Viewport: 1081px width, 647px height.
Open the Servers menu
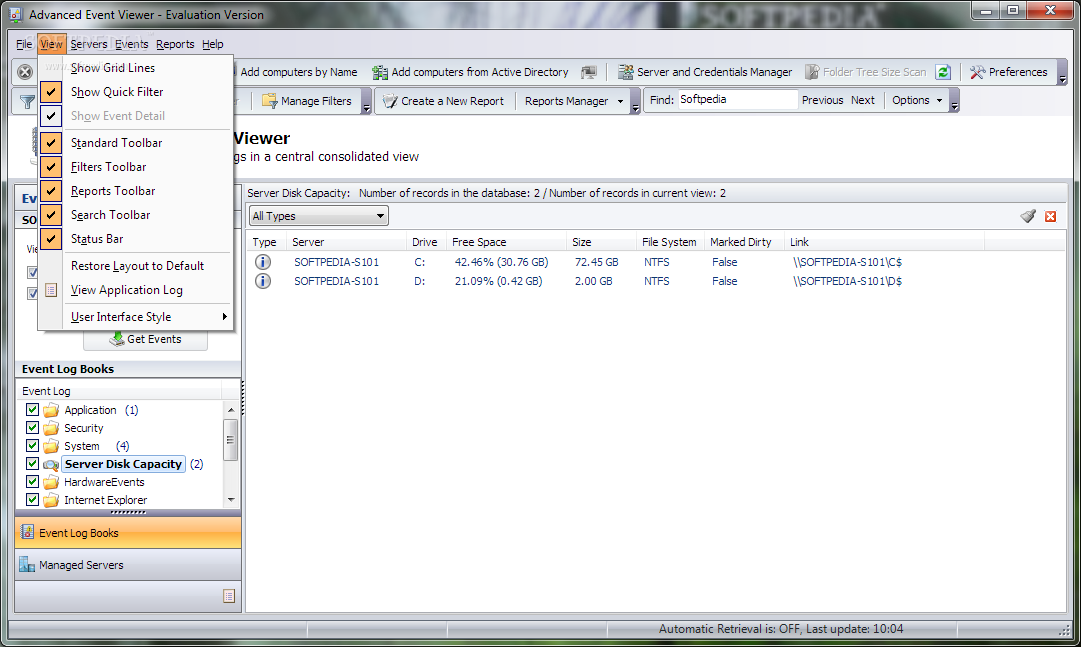[89, 44]
